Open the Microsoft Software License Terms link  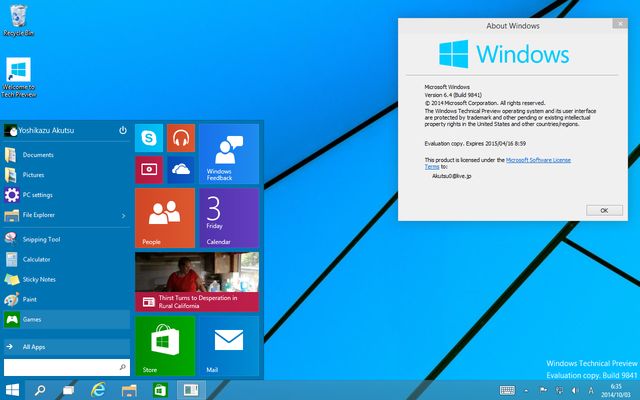[498, 163]
